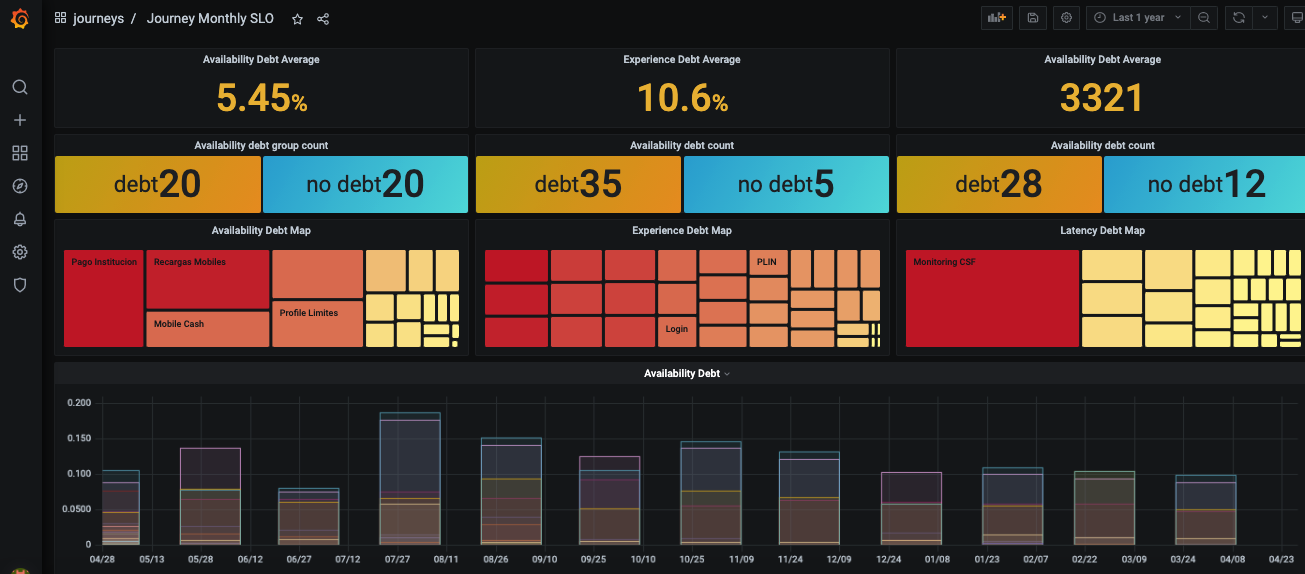Share the dashboard using share icon

[323, 19]
